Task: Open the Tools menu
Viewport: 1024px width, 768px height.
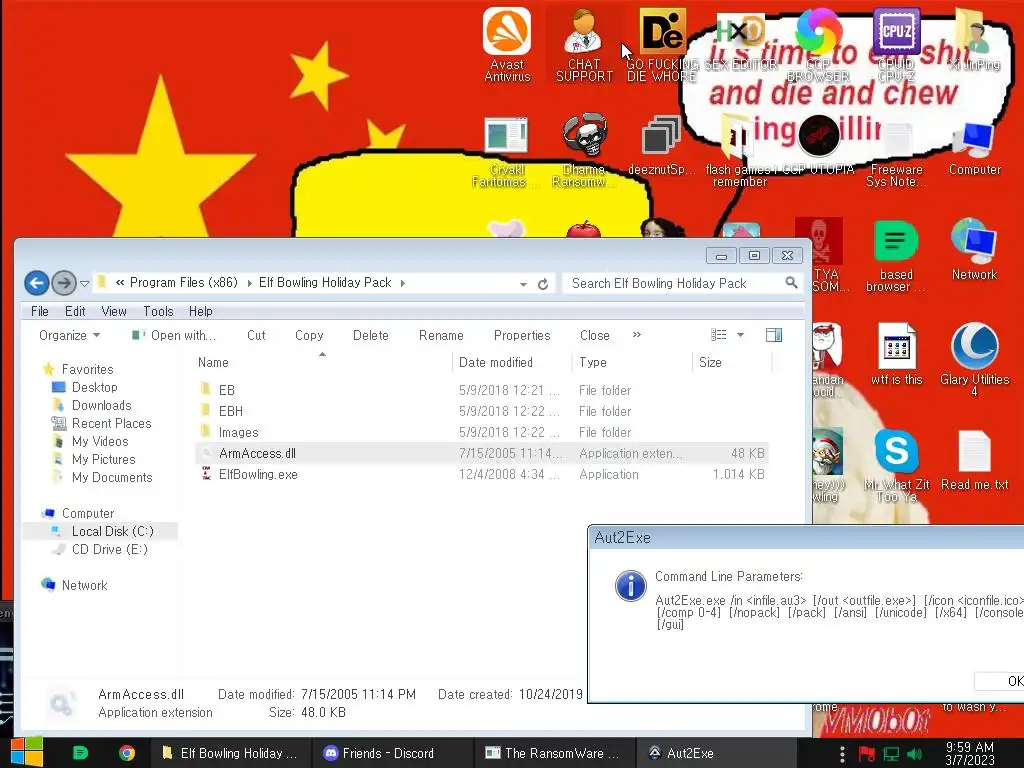Action: (158, 312)
